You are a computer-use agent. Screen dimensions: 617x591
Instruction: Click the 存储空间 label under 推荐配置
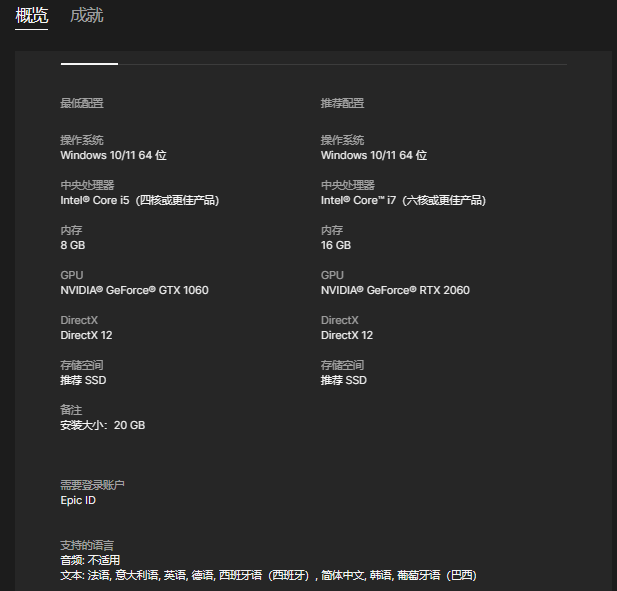click(342, 365)
